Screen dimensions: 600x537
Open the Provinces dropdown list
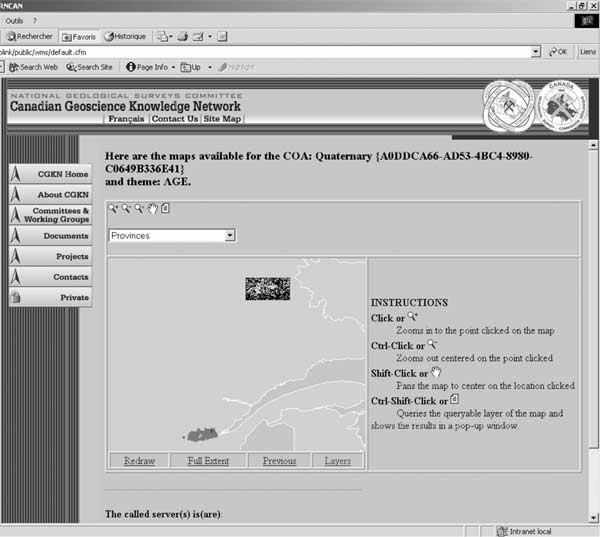[229, 236]
